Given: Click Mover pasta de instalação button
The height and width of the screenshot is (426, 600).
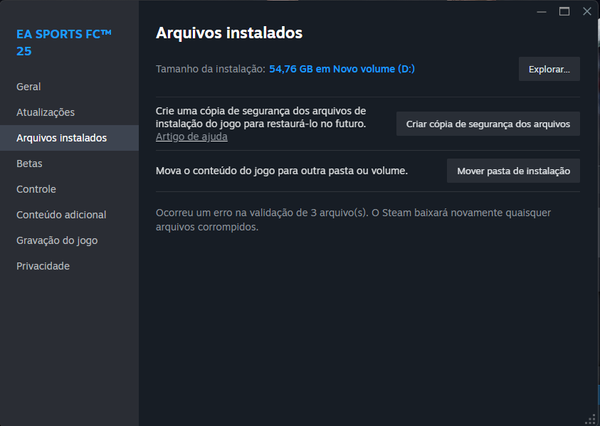Looking at the screenshot, I should [x=513, y=171].
